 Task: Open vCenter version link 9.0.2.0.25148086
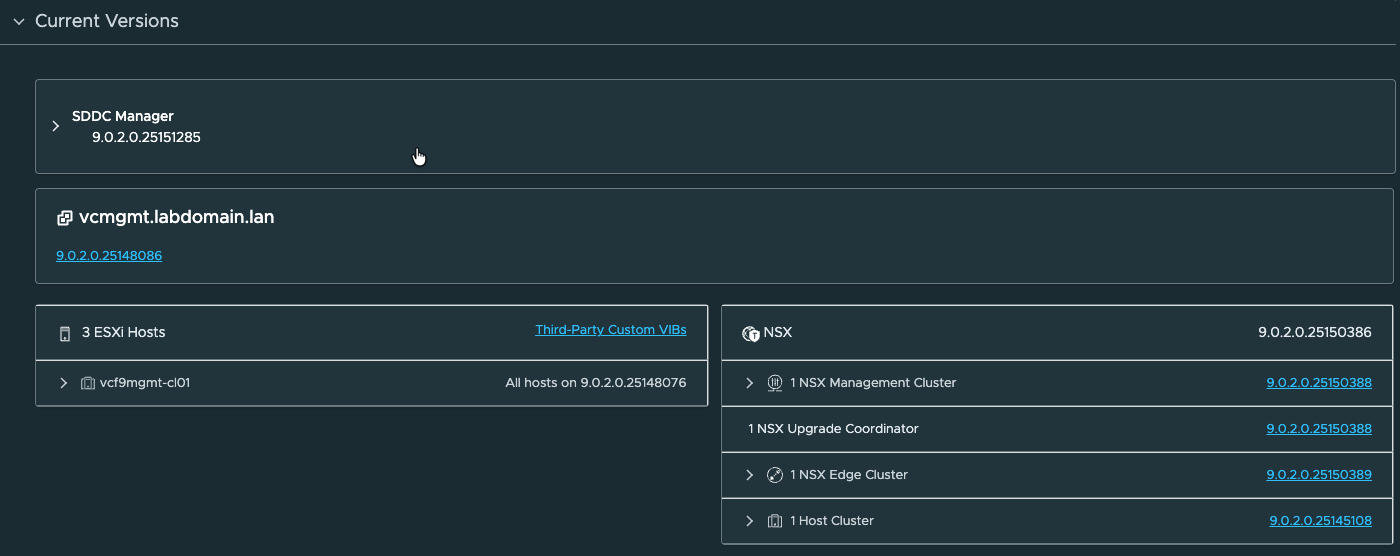[x=109, y=256]
